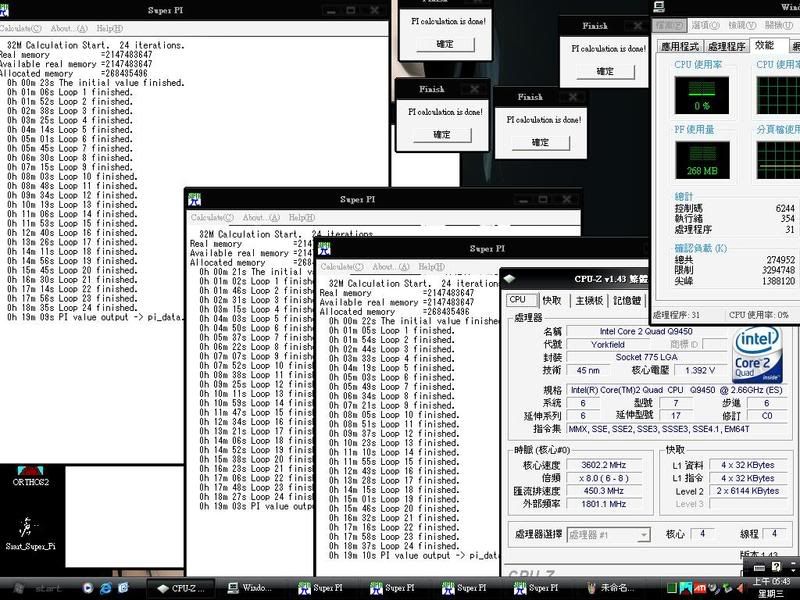Click the Quick Launch icon right of Internet Explorer

point(123,588)
